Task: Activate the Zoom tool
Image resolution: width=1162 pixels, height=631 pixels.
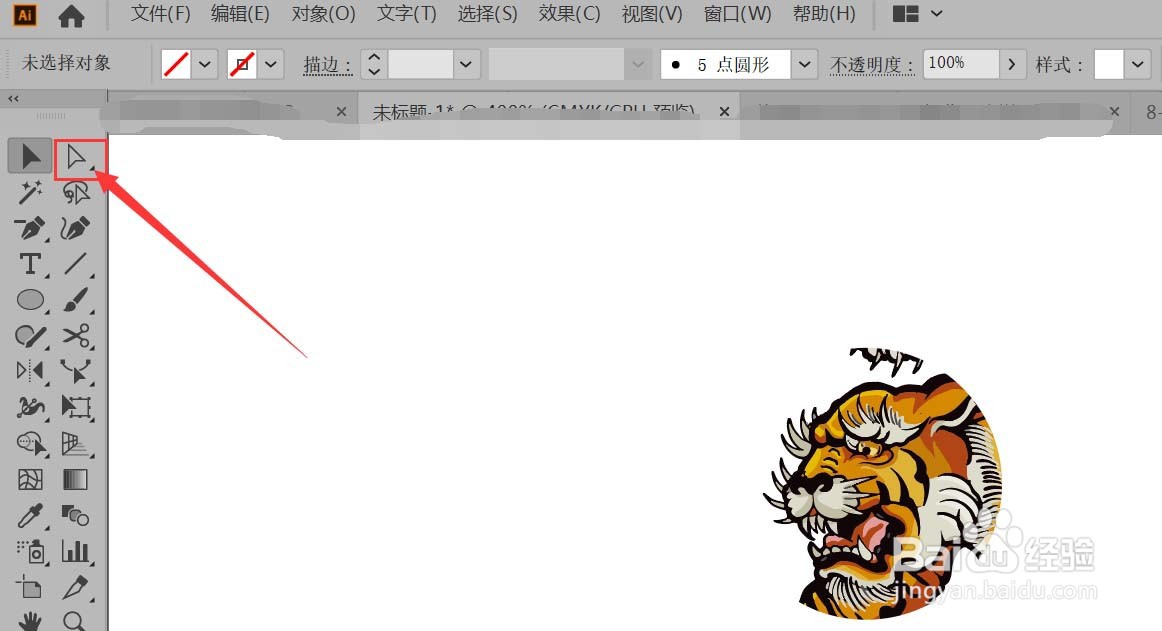Action: [x=76, y=621]
